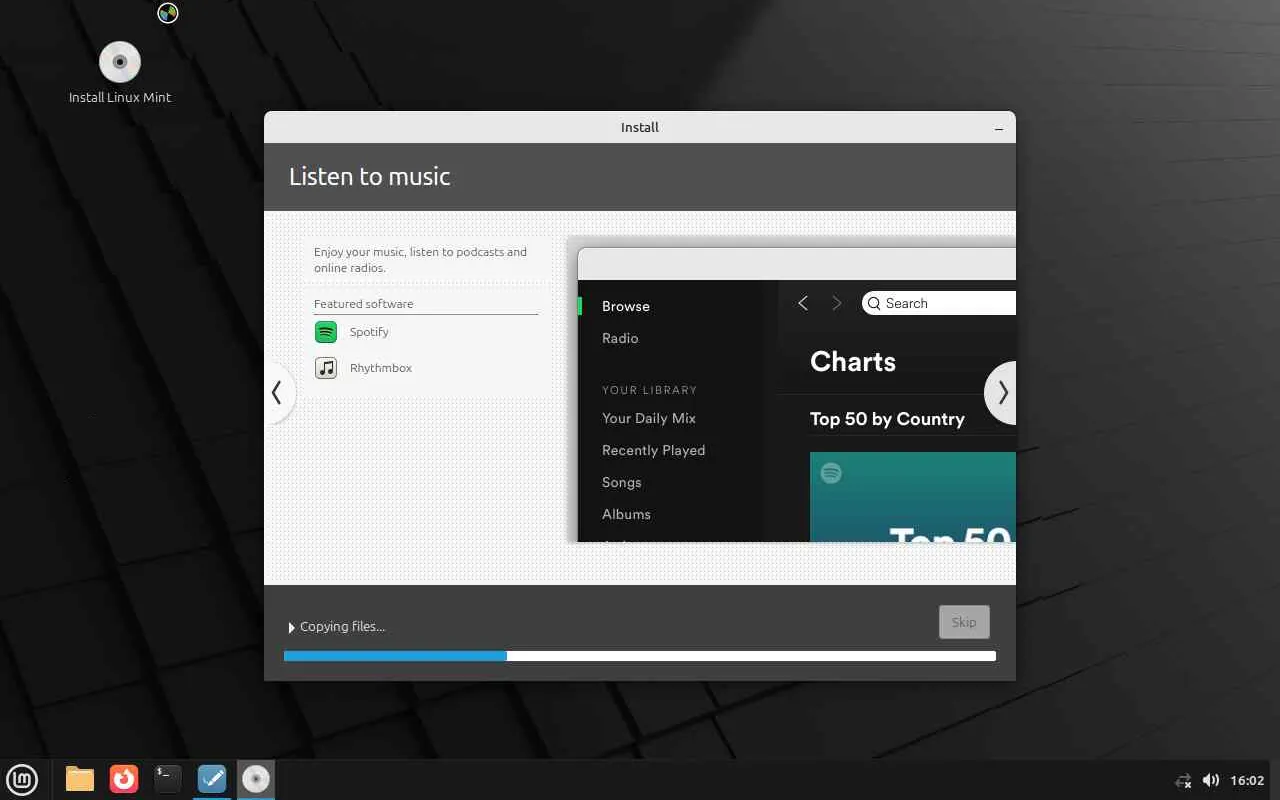Open the Terminal from the panel
Viewport: 1280px width, 800px height.
pyautogui.click(x=168, y=779)
